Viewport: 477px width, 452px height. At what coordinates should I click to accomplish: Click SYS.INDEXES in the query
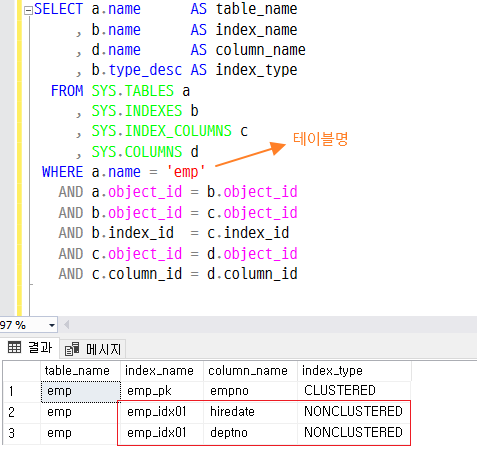click(137, 111)
